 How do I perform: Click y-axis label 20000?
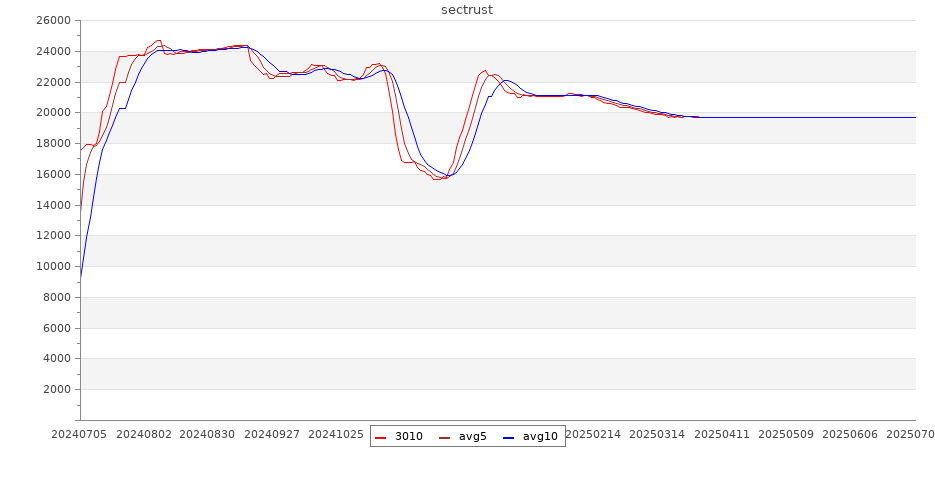[x=54, y=113]
